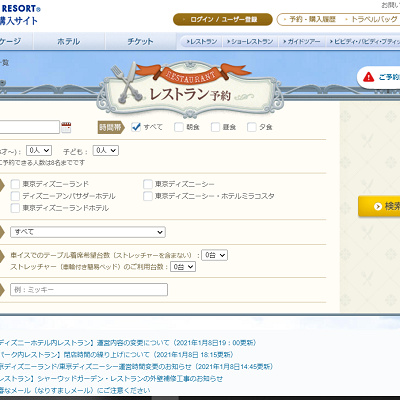Click the 時間帯 label tag
The image size is (400, 400).
[111, 127]
